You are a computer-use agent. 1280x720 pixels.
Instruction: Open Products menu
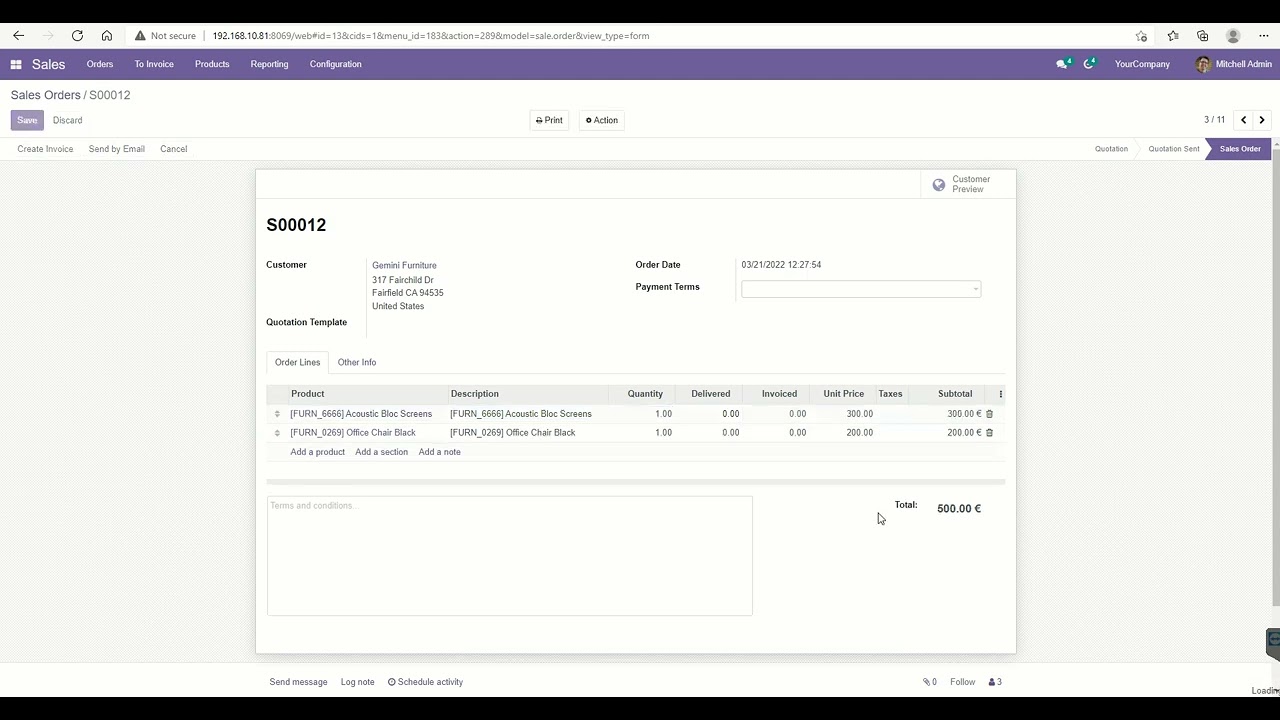tap(212, 64)
